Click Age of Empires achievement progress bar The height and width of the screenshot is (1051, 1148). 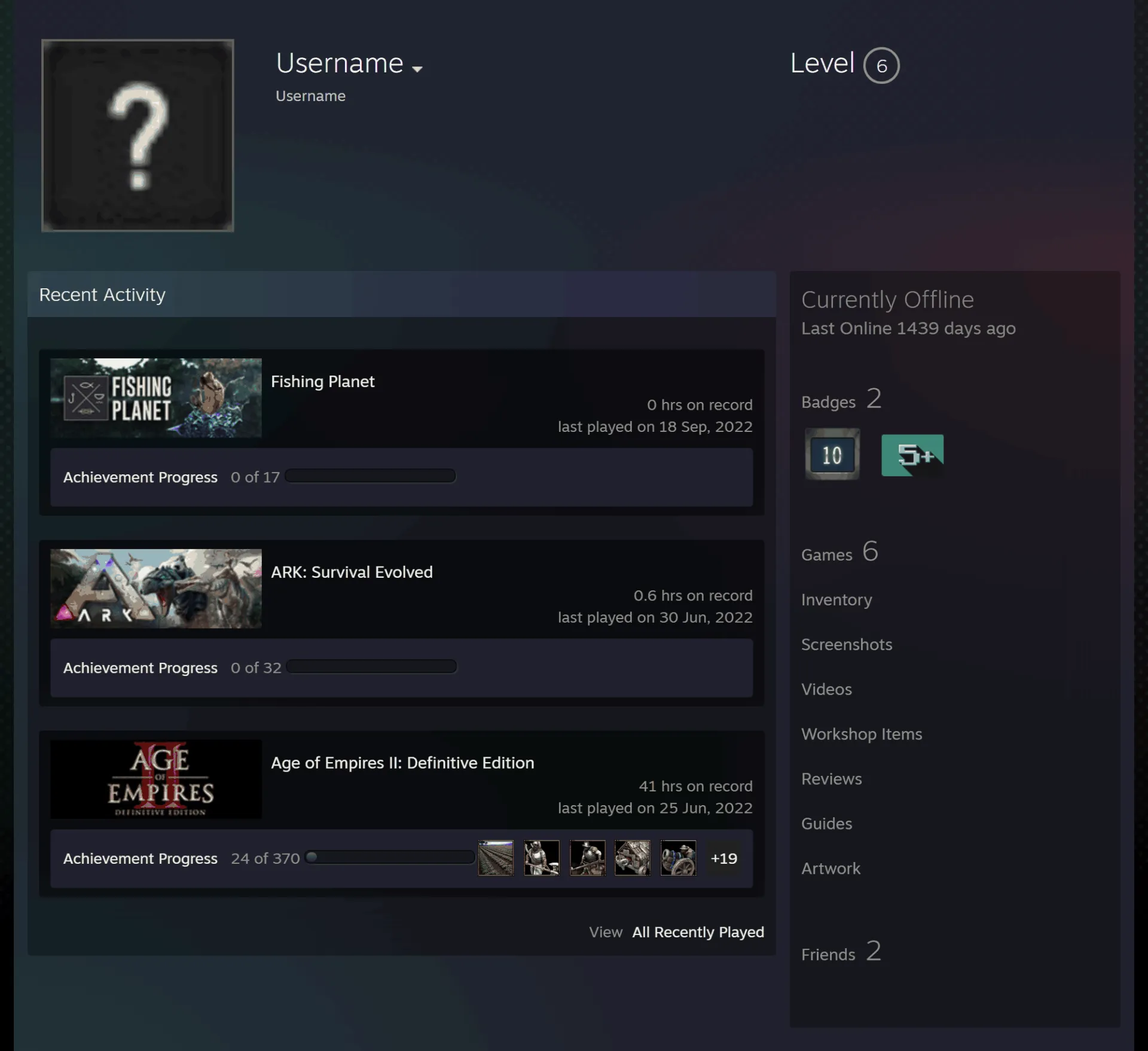(390, 858)
